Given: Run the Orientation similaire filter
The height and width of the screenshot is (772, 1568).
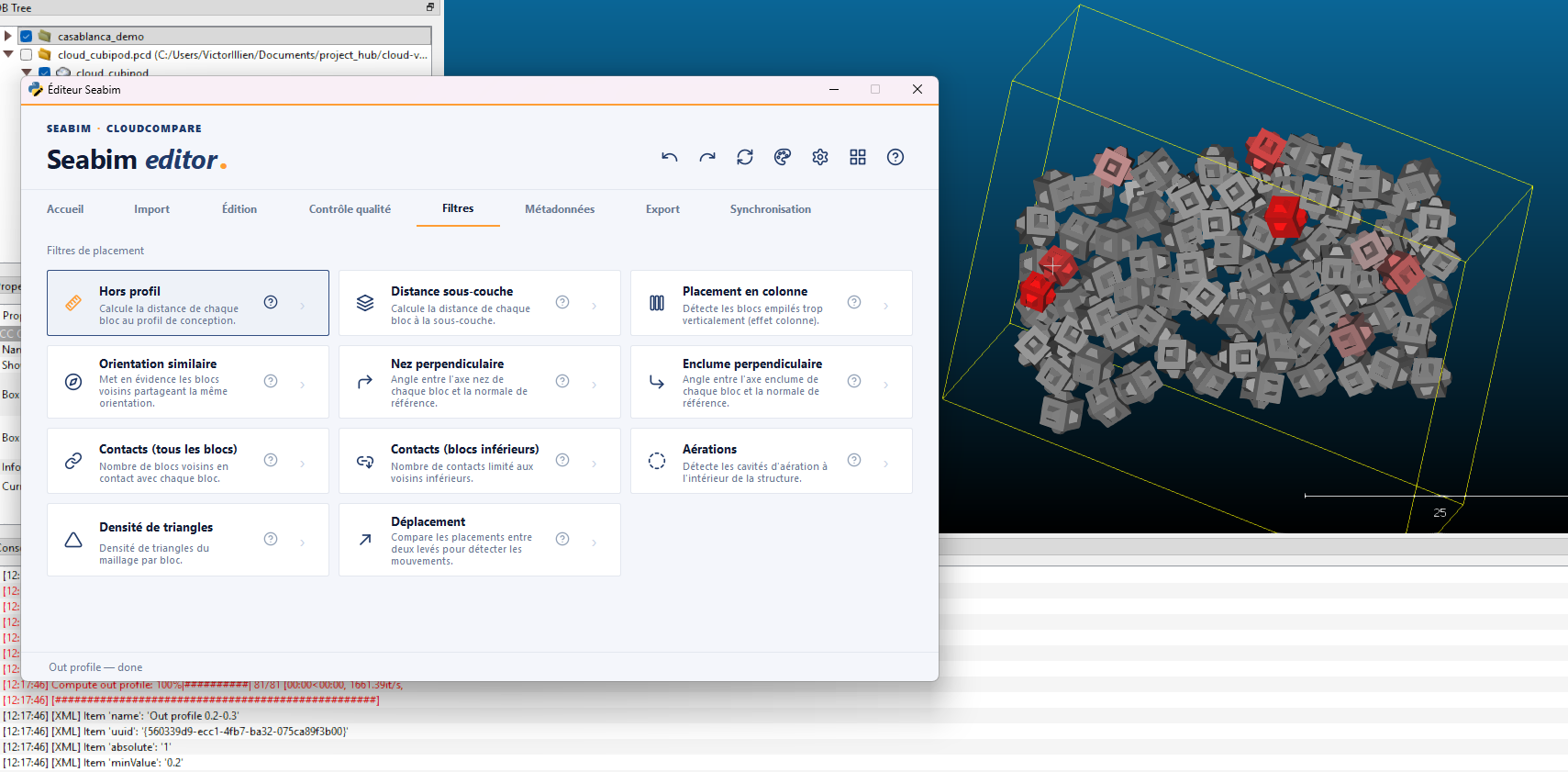Looking at the screenshot, I should click(188, 382).
